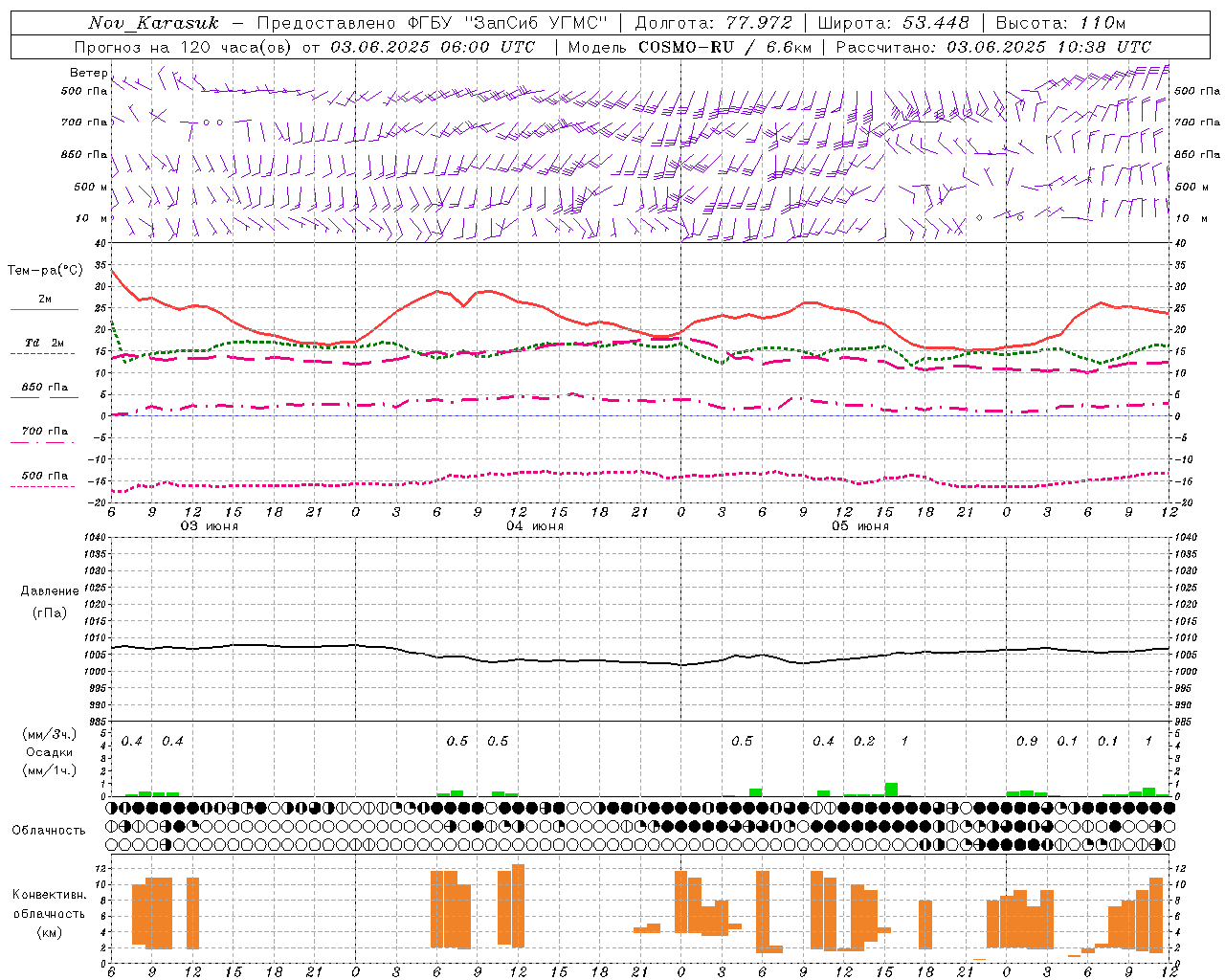1225x980 pixels.
Task: Select the '0.9' three-hour precipitation value
Action: click(x=1027, y=741)
